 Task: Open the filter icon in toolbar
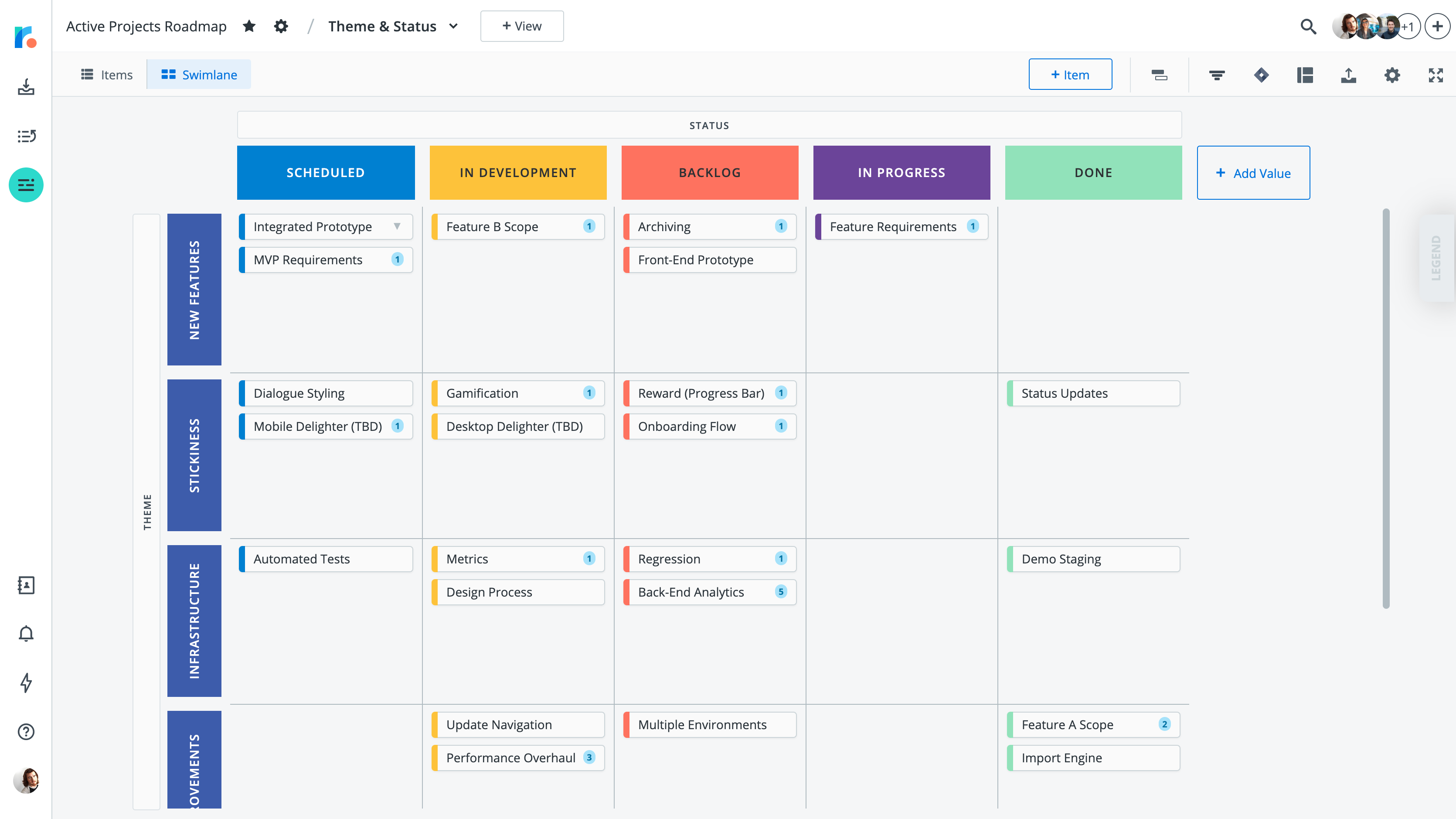1217,75
